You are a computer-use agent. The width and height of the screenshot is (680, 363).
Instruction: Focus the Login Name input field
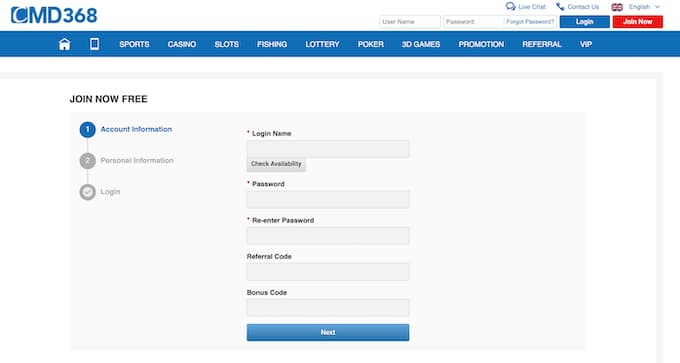[328, 149]
